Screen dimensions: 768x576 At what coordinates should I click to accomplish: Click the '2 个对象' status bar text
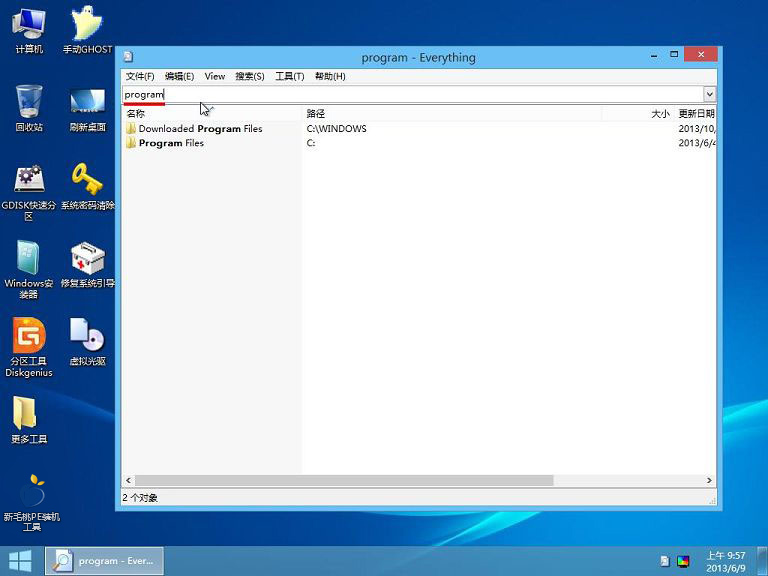pos(140,498)
